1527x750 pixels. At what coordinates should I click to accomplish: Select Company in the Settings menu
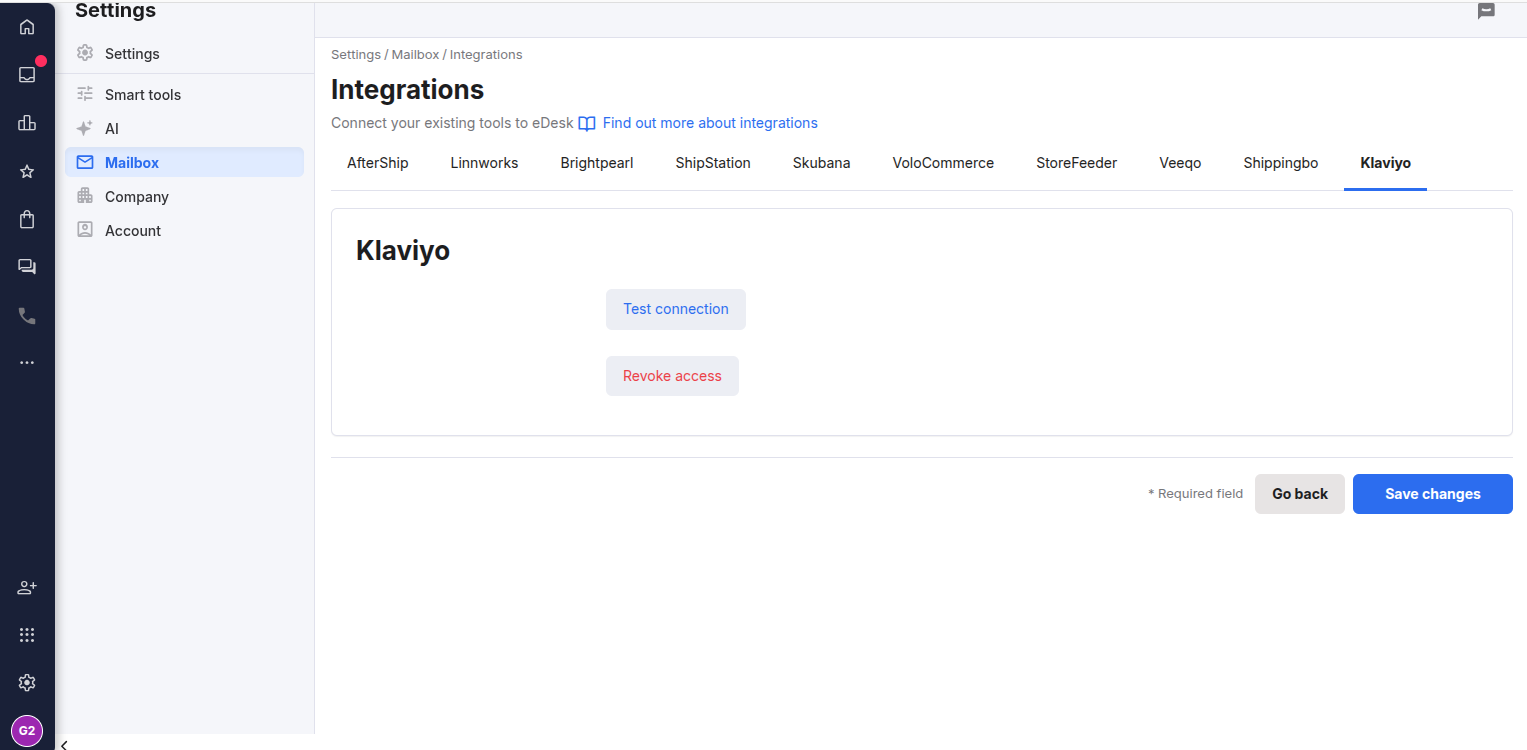coord(136,196)
